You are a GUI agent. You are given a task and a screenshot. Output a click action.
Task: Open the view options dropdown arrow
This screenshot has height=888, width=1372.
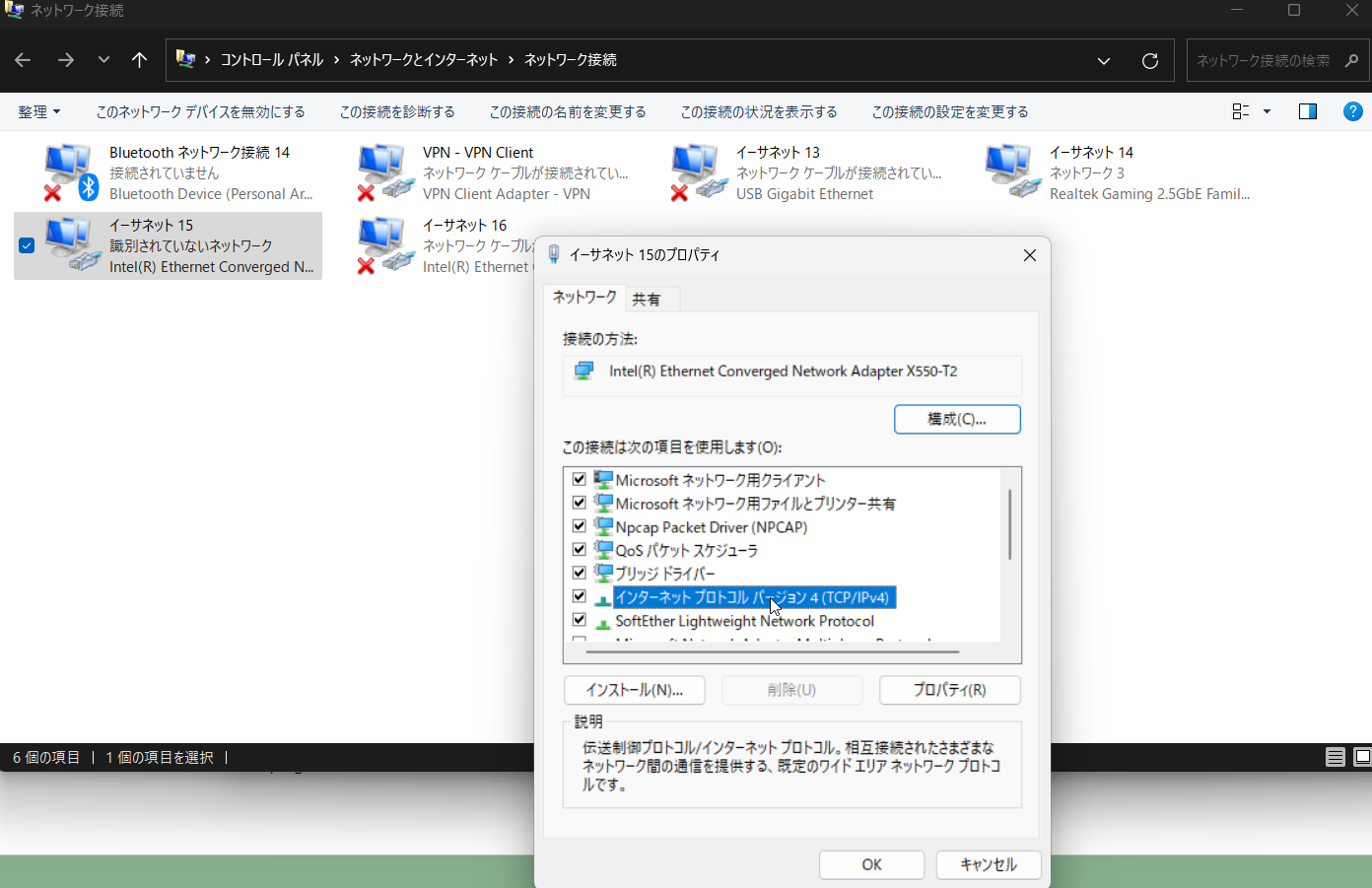[x=1267, y=111]
